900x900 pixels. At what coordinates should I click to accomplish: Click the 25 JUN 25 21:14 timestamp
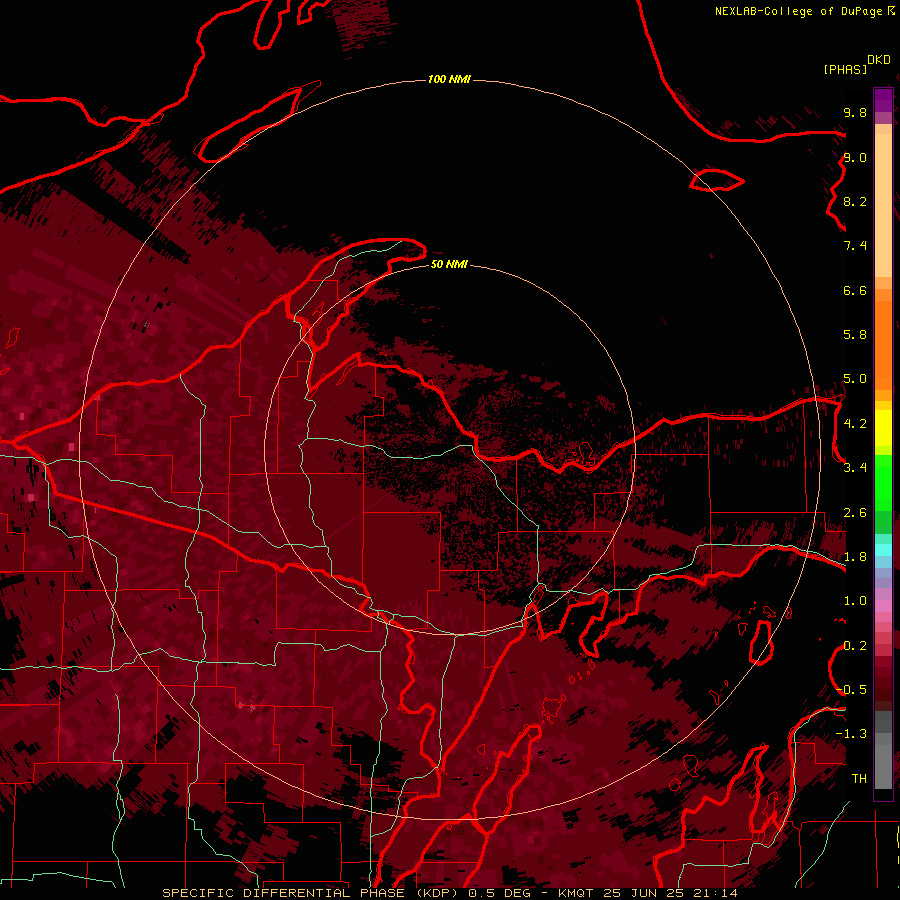[670, 893]
